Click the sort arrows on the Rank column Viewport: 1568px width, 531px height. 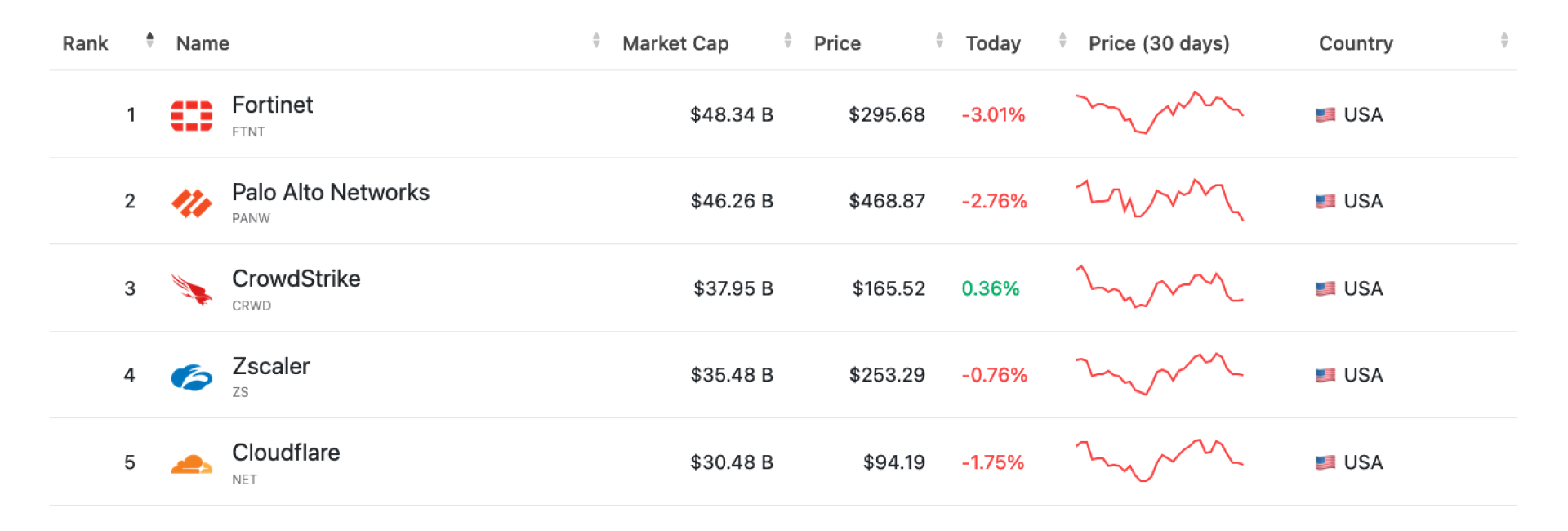[149, 38]
